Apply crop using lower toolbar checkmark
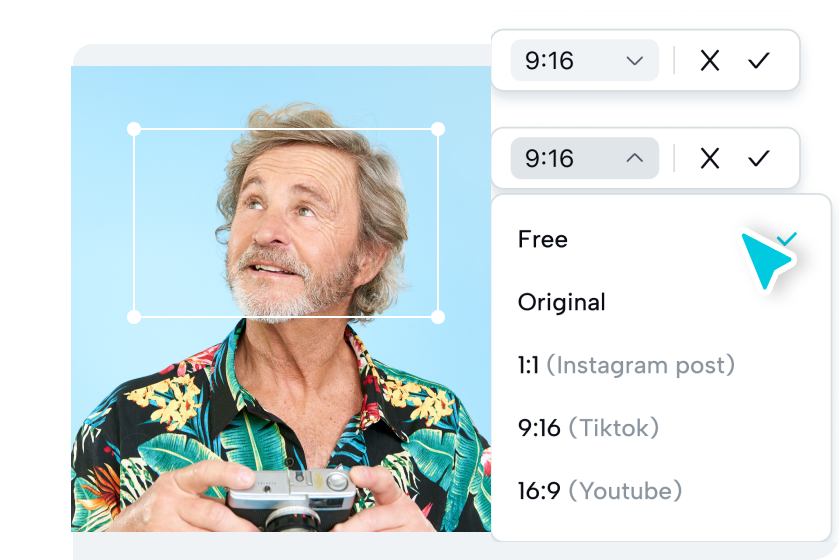840x560 pixels. tap(759, 158)
